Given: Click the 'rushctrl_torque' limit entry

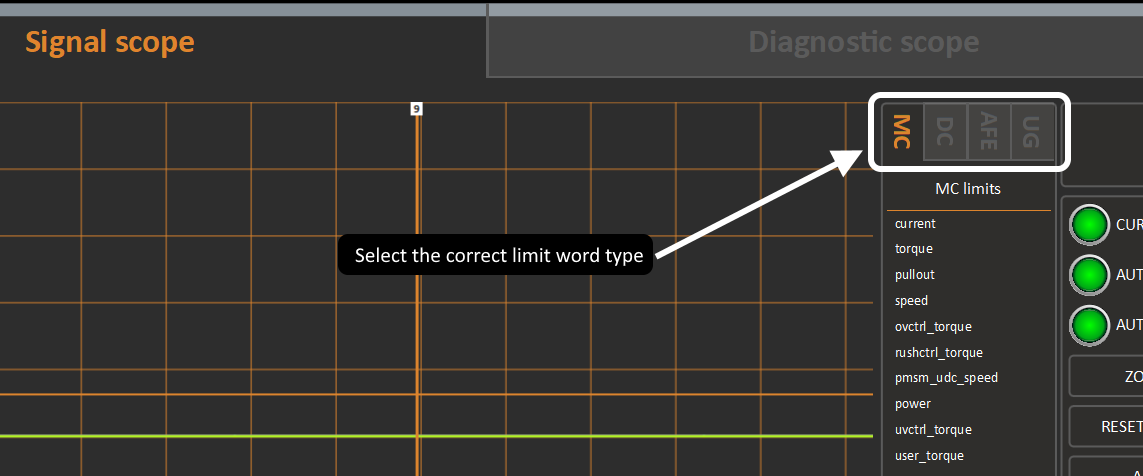Looking at the screenshot, I should pos(939,353).
